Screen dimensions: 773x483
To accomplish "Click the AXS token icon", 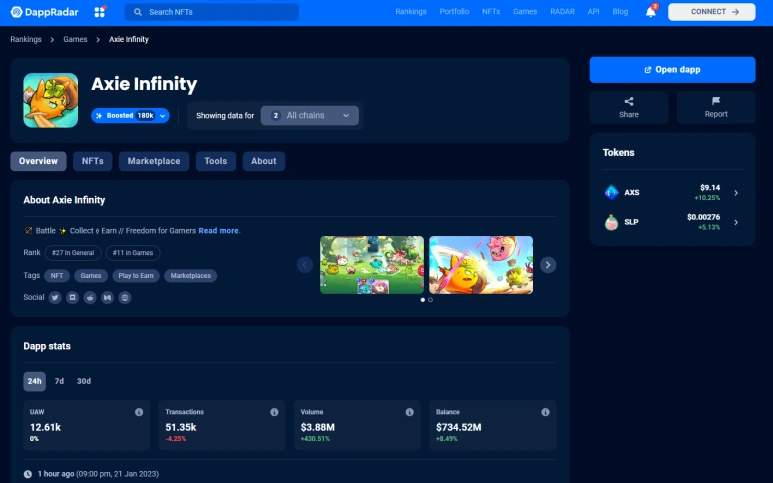I will point(611,192).
